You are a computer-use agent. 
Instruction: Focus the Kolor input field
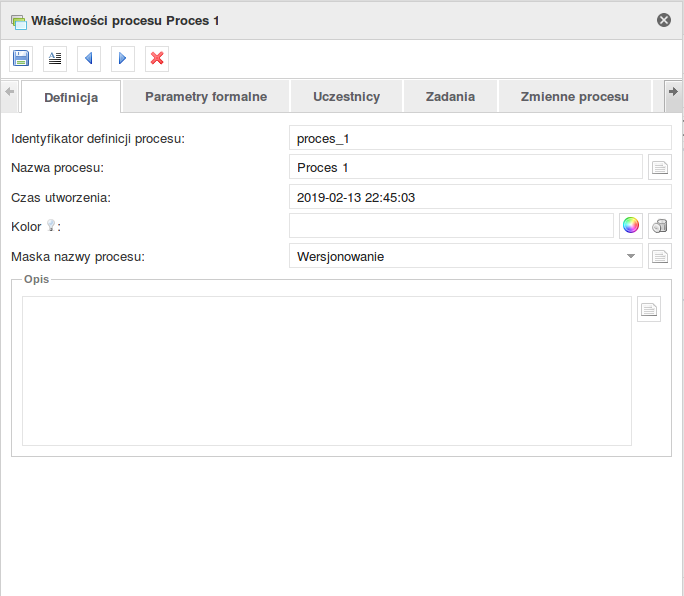(451, 226)
